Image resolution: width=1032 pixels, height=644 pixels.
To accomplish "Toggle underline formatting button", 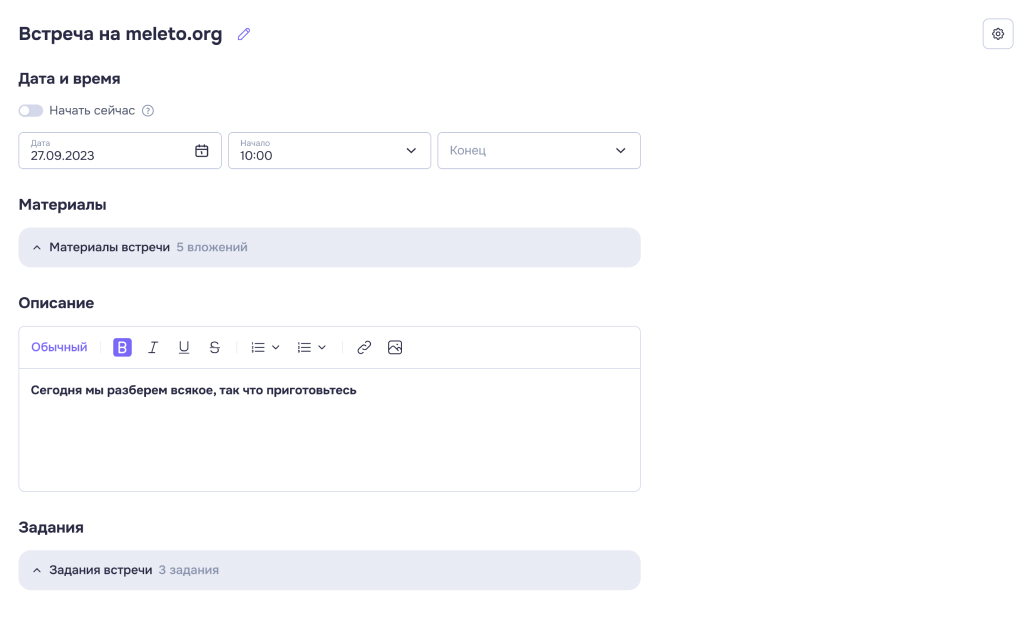I will click(184, 347).
